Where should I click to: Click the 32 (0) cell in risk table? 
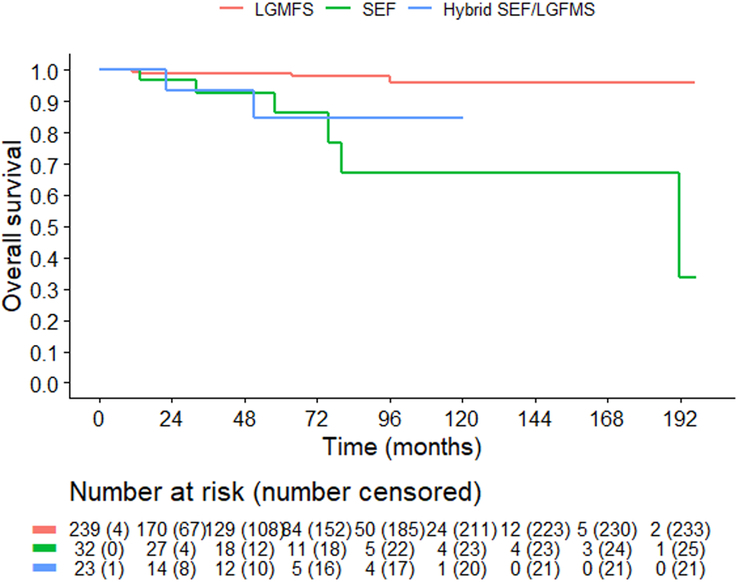(x=99, y=549)
